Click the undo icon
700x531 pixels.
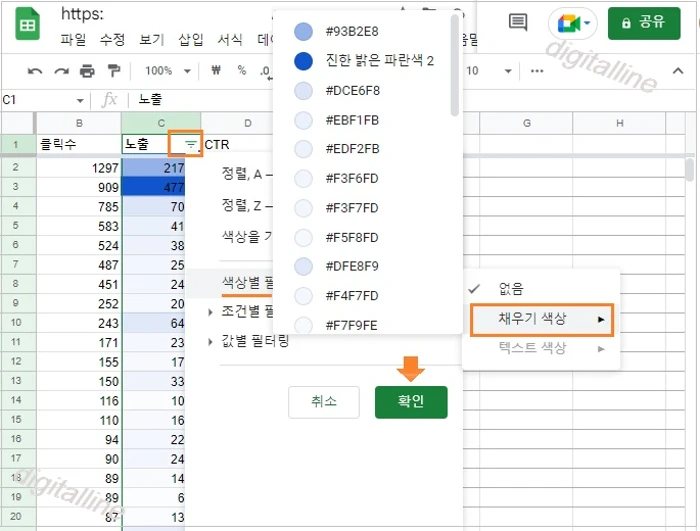point(35,71)
